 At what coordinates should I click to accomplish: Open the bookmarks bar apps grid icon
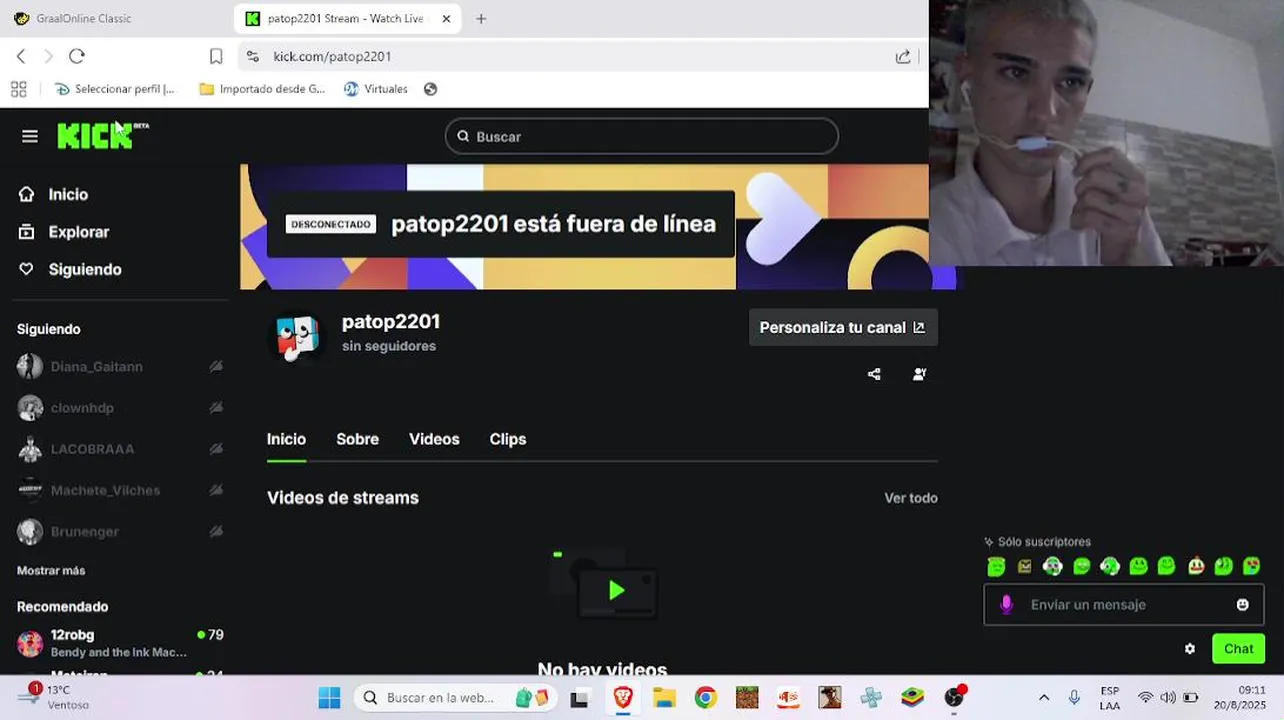point(18,89)
